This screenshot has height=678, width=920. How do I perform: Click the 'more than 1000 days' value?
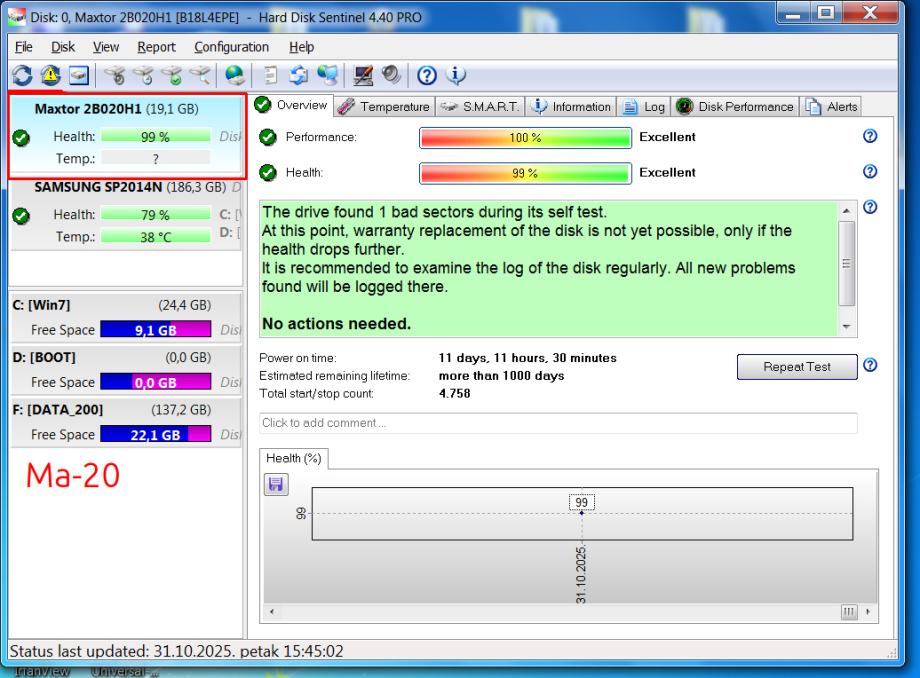pos(502,376)
